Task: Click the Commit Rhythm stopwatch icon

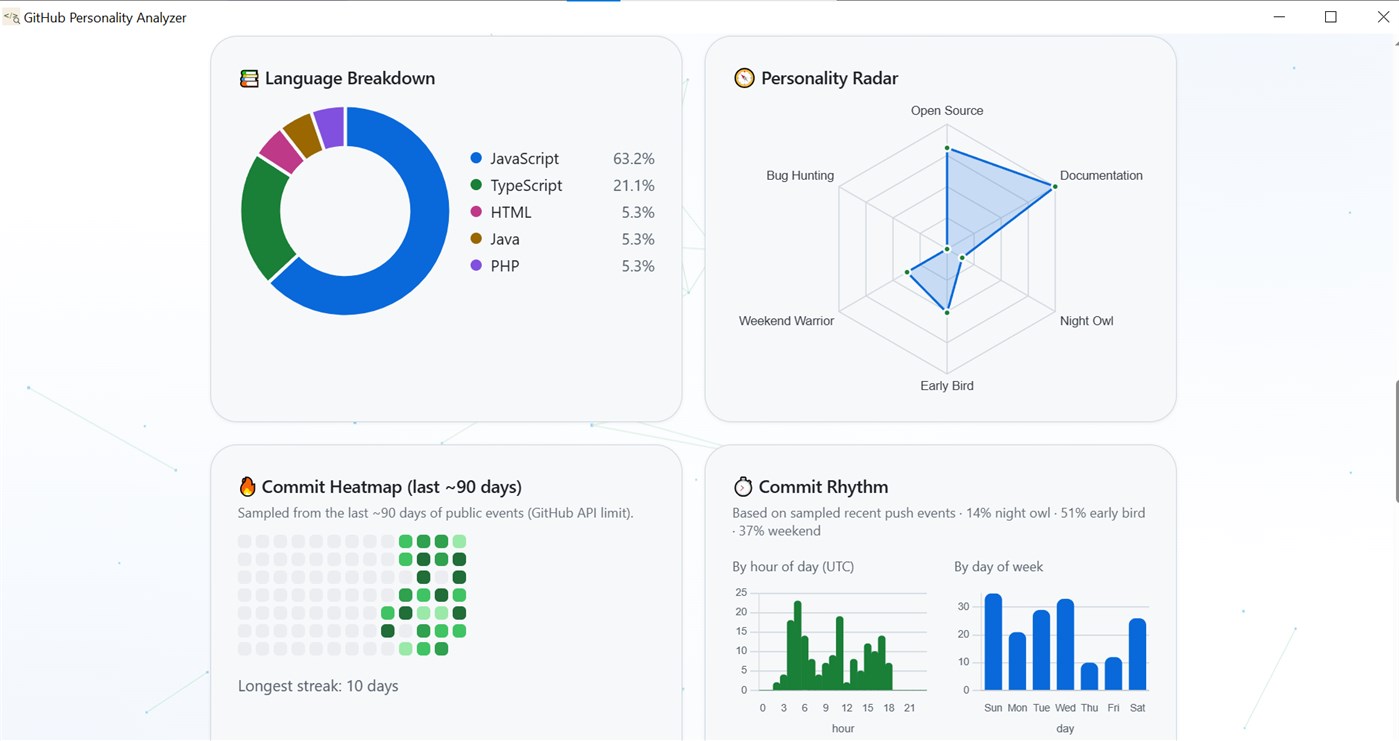Action: click(743, 487)
